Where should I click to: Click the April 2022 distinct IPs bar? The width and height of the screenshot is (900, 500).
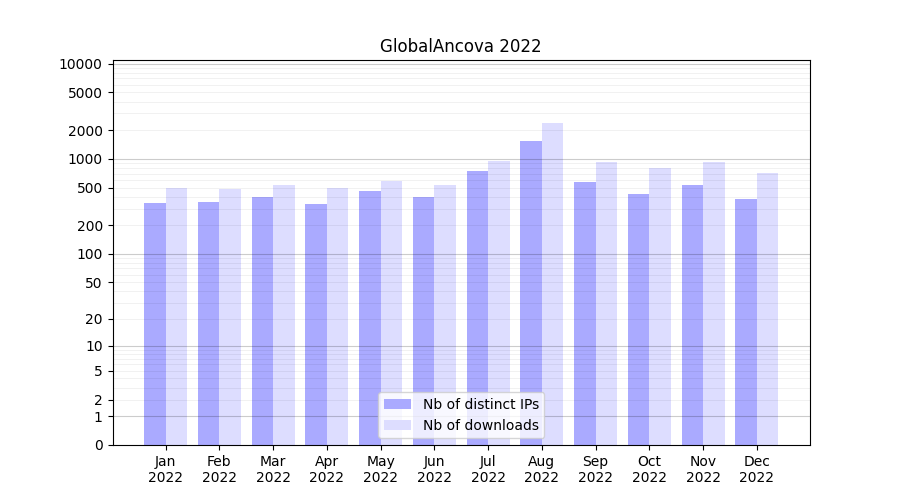316,324
